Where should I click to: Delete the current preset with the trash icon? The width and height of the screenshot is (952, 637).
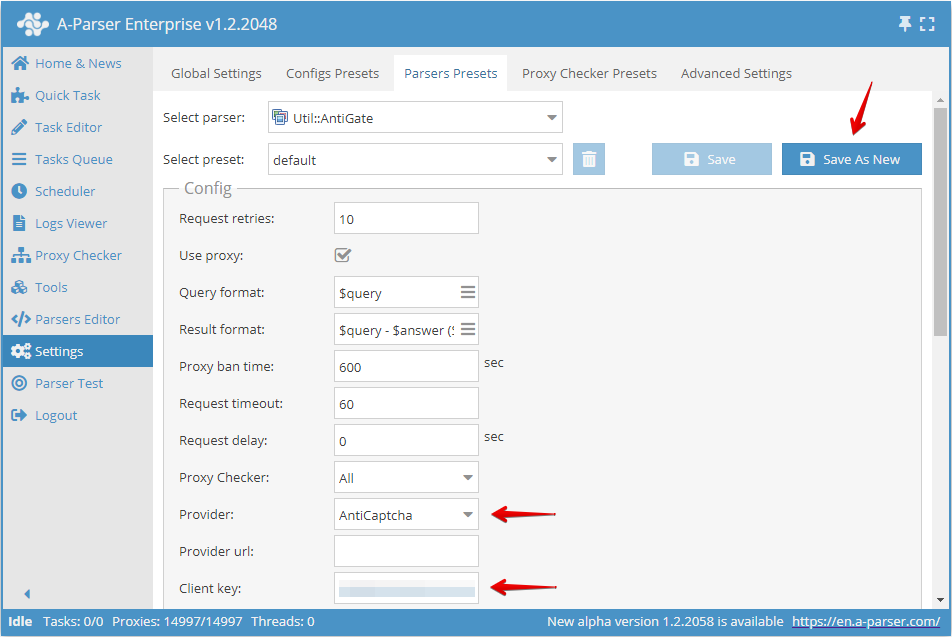click(589, 158)
